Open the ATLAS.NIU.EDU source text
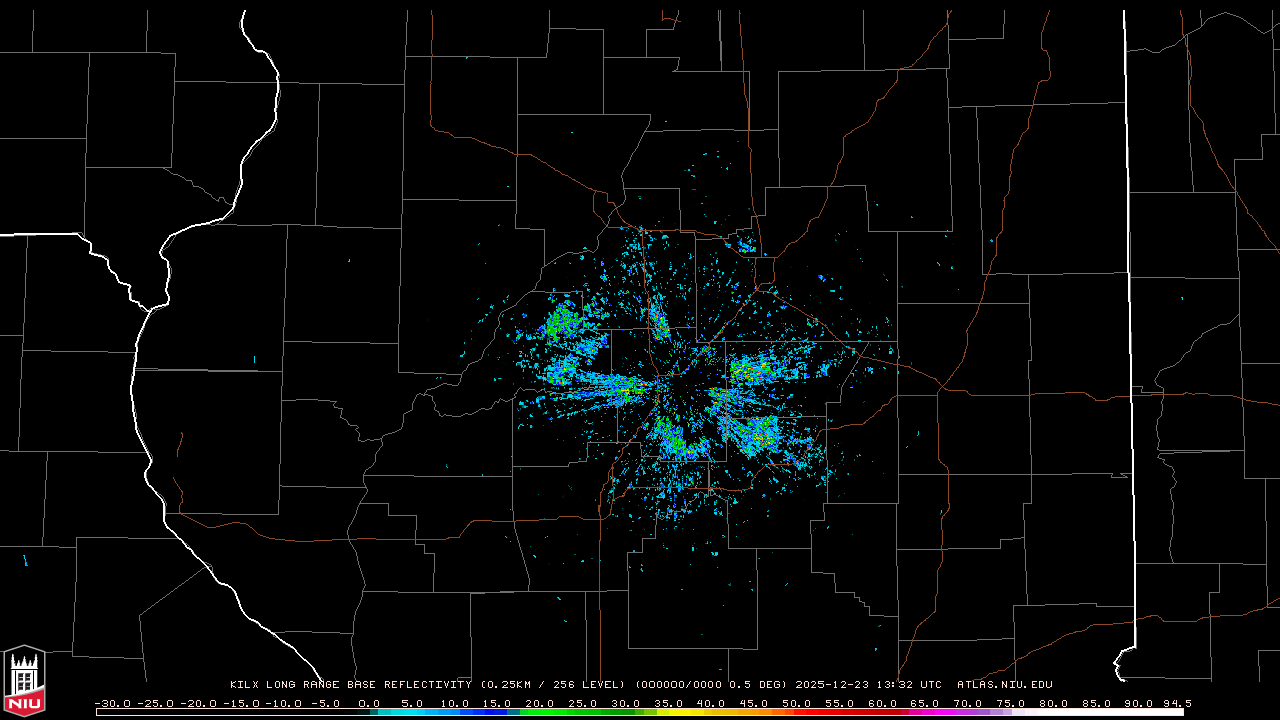The height and width of the screenshot is (720, 1280). coord(1005,685)
